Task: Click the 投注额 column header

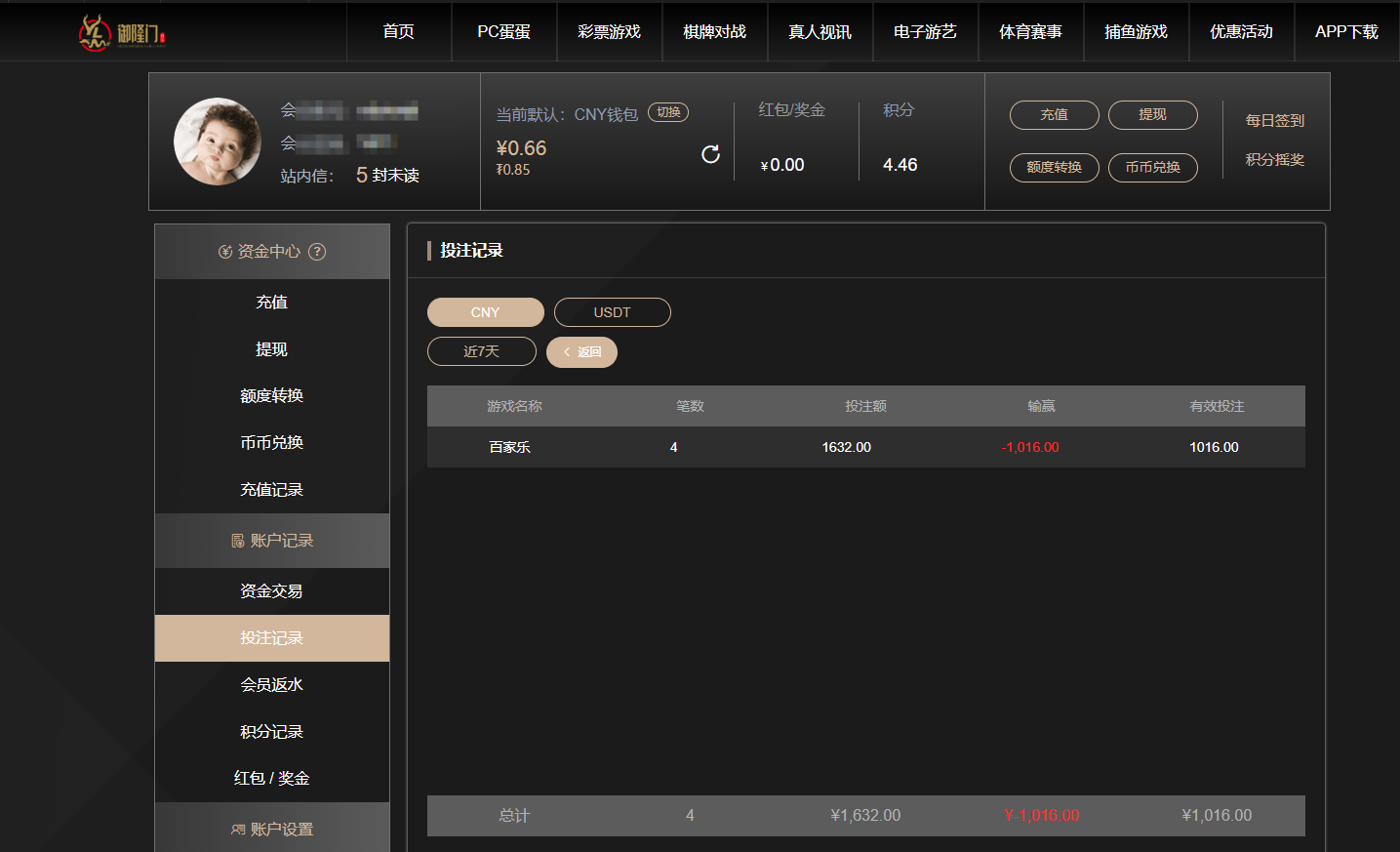Action: click(x=865, y=406)
